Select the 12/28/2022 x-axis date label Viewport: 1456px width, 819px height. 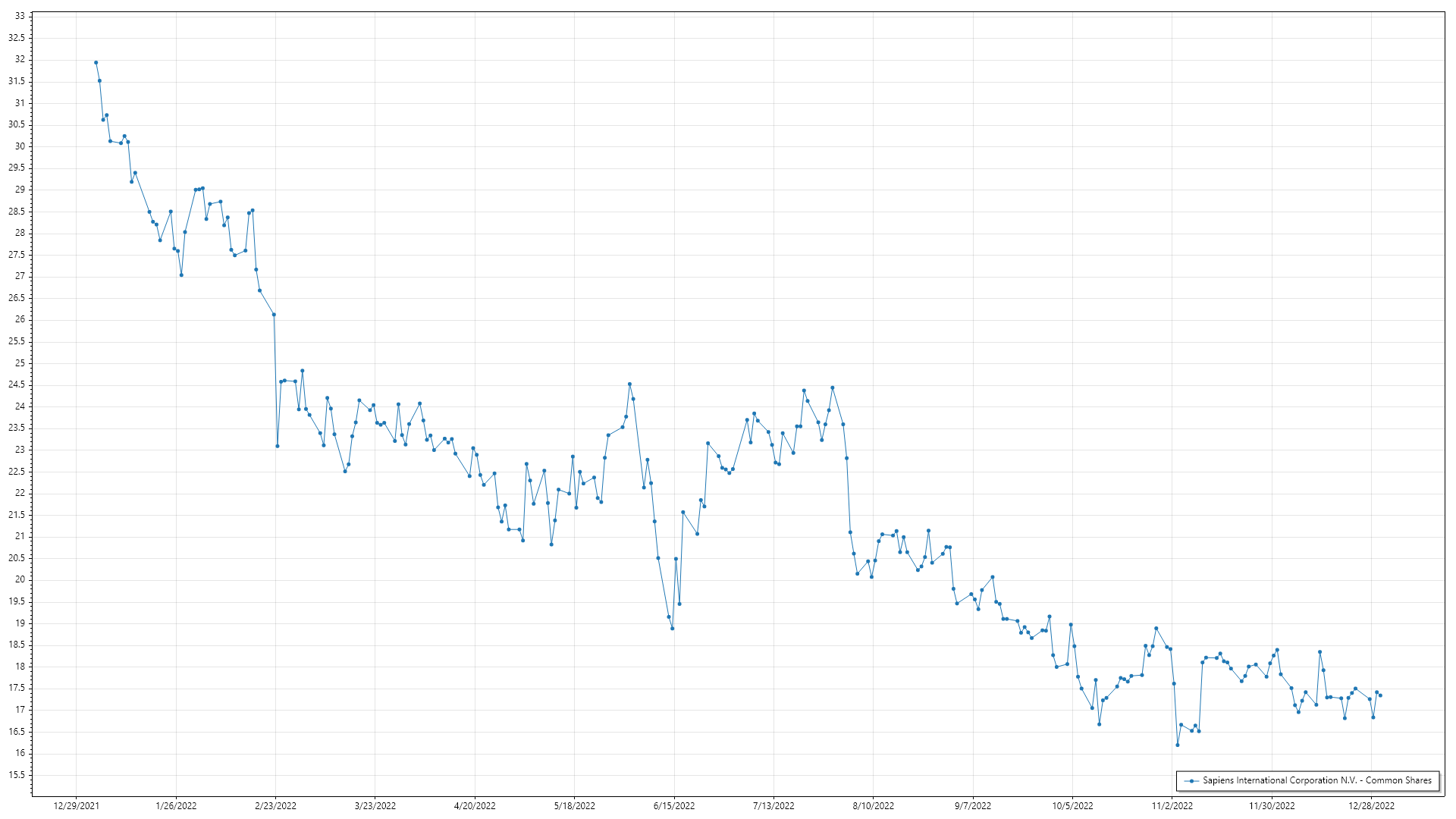point(1371,805)
